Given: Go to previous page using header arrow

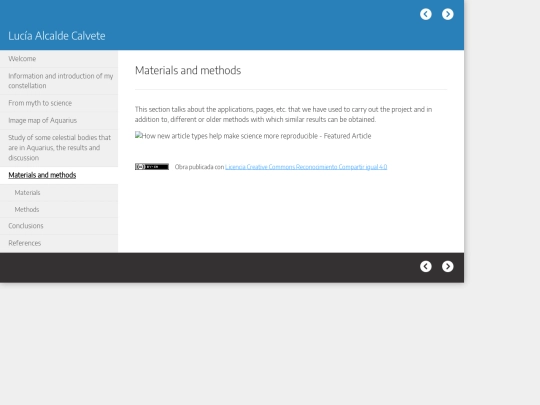Looking at the screenshot, I should (x=426, y=14).
